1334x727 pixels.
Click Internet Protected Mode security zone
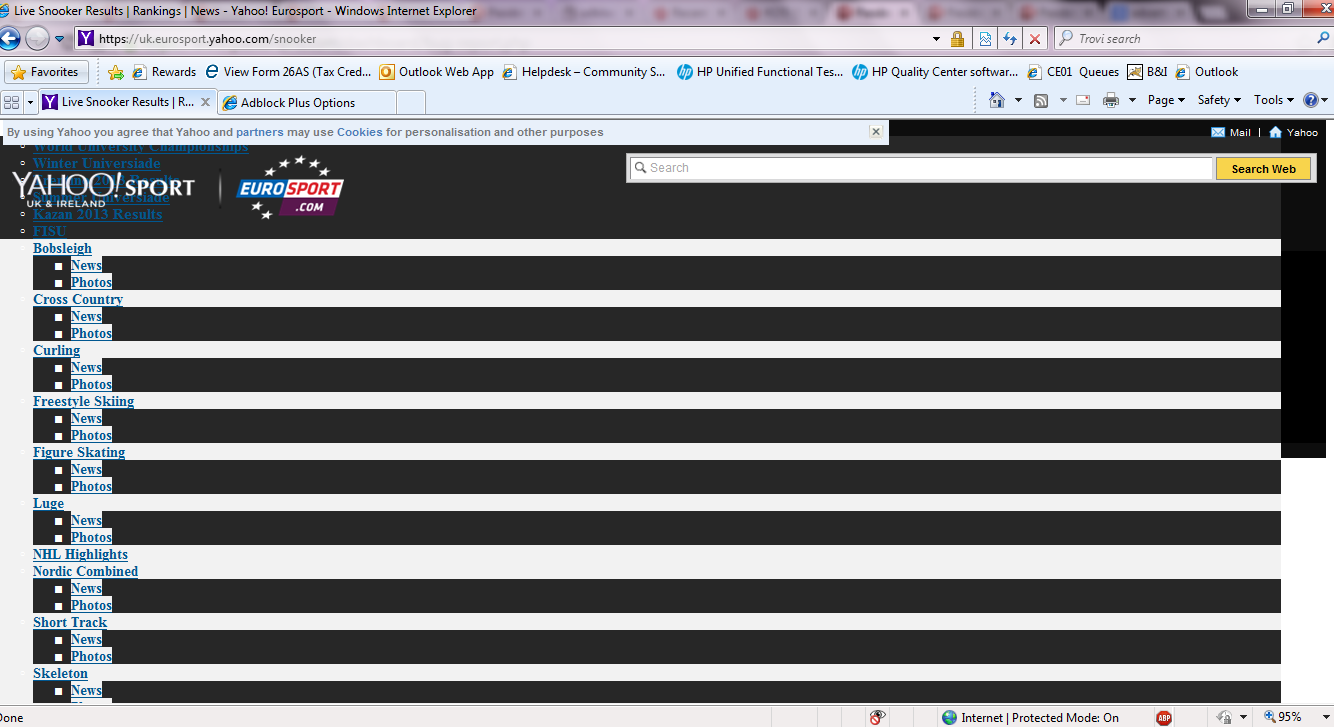[x=1030, y=717]
